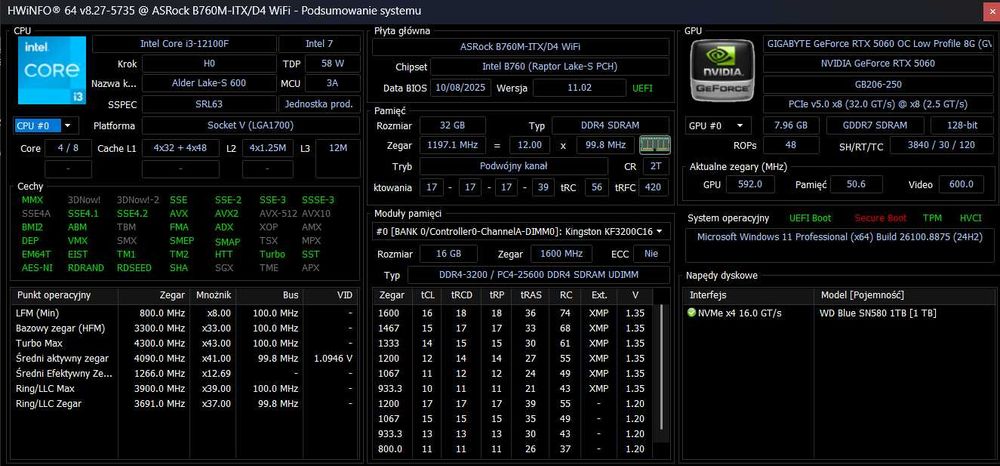Click the GPU memory 7.96 GB value
1000x466 pixels.
coord(790,126)
